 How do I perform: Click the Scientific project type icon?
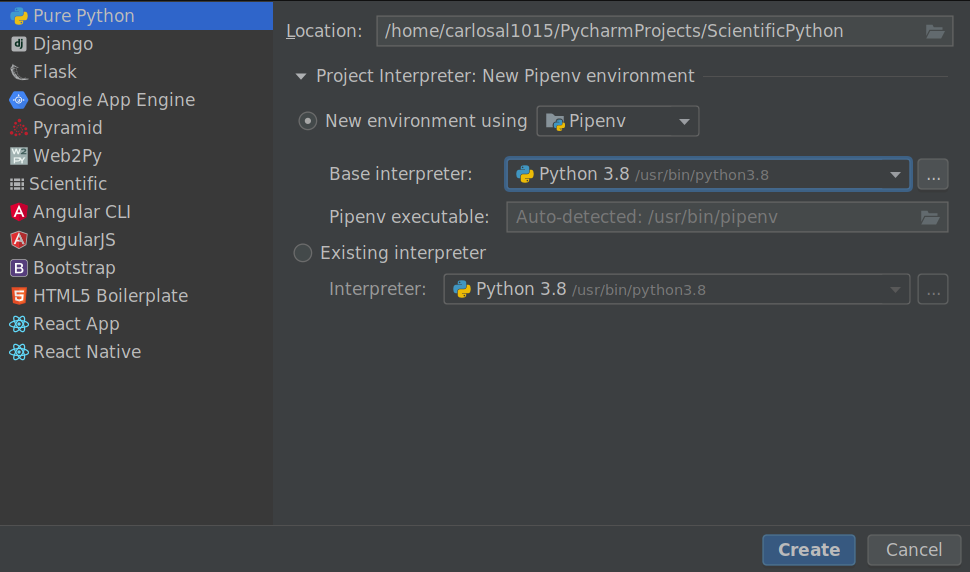(x=17, y=184)
